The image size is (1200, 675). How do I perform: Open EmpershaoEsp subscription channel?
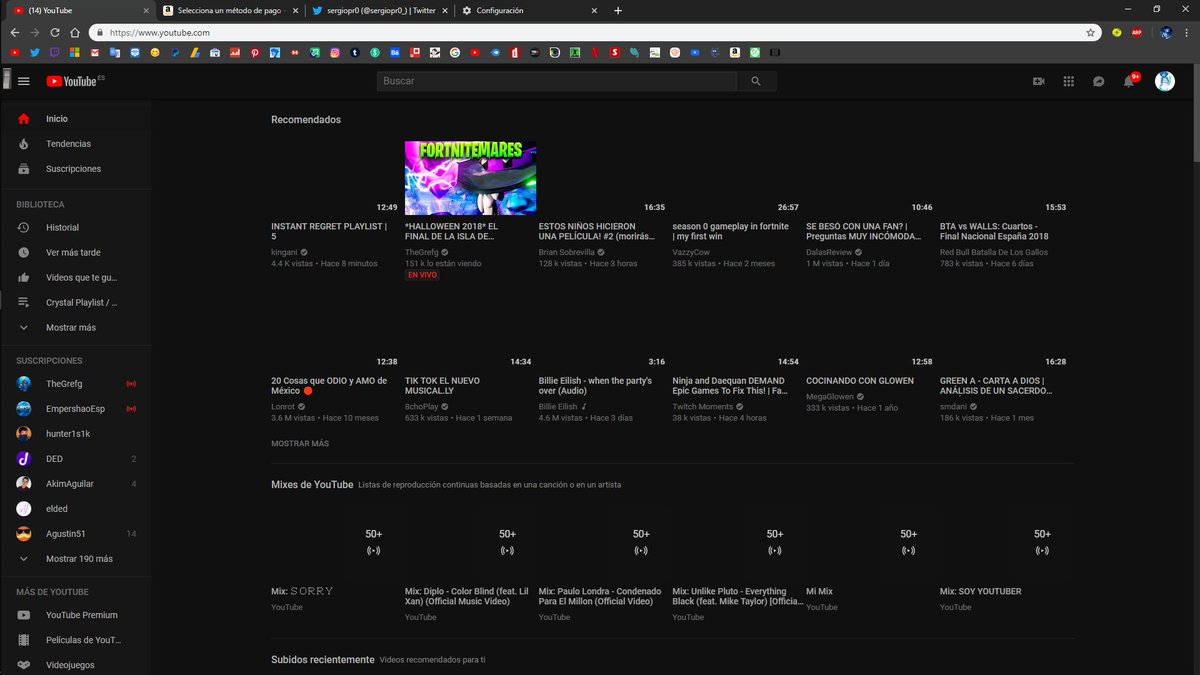(76, 409)
